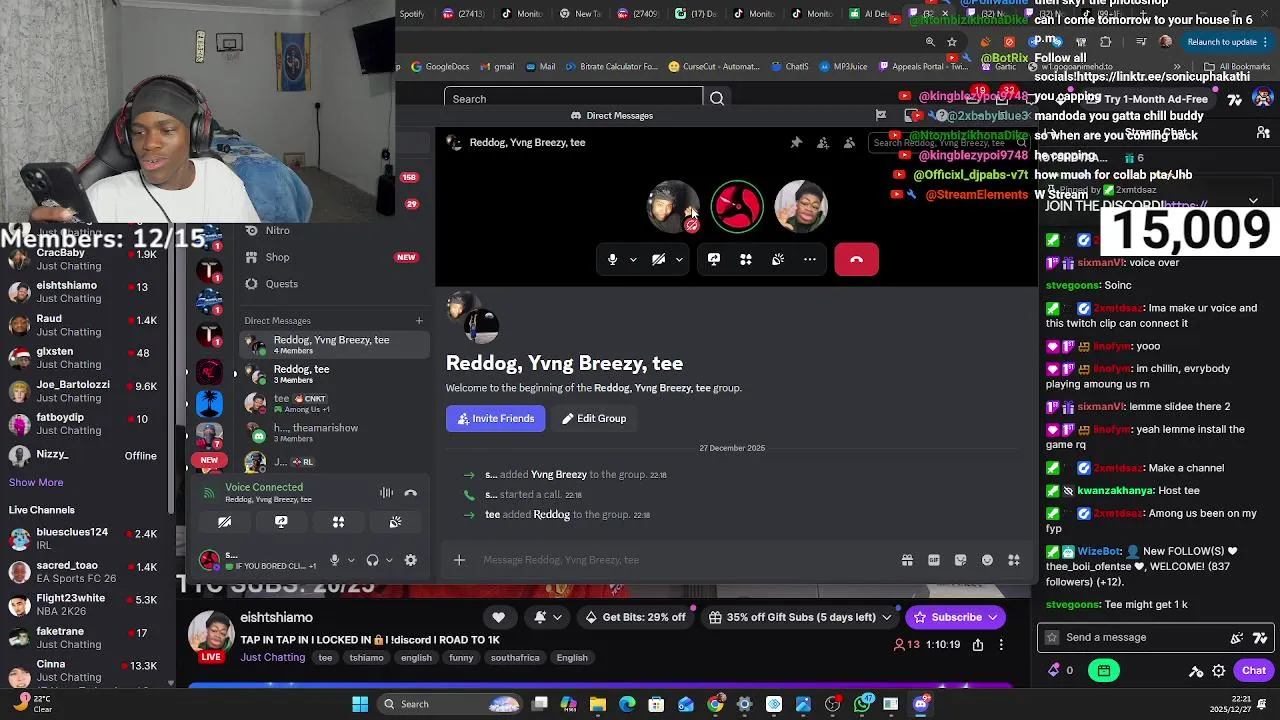Open apps launcher in message bar
1280x720 pixels.
click(1013, 560)
